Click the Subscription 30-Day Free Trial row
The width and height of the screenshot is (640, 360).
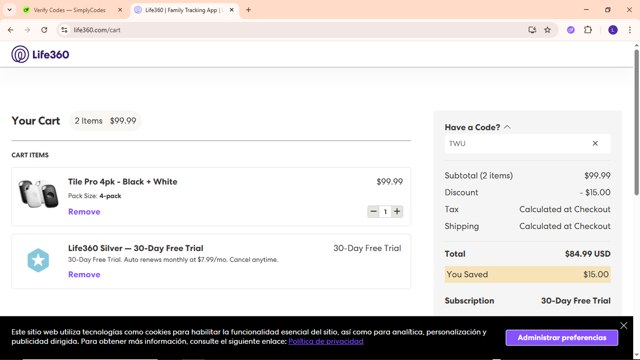pyautogui.click(x=528, y=301)
